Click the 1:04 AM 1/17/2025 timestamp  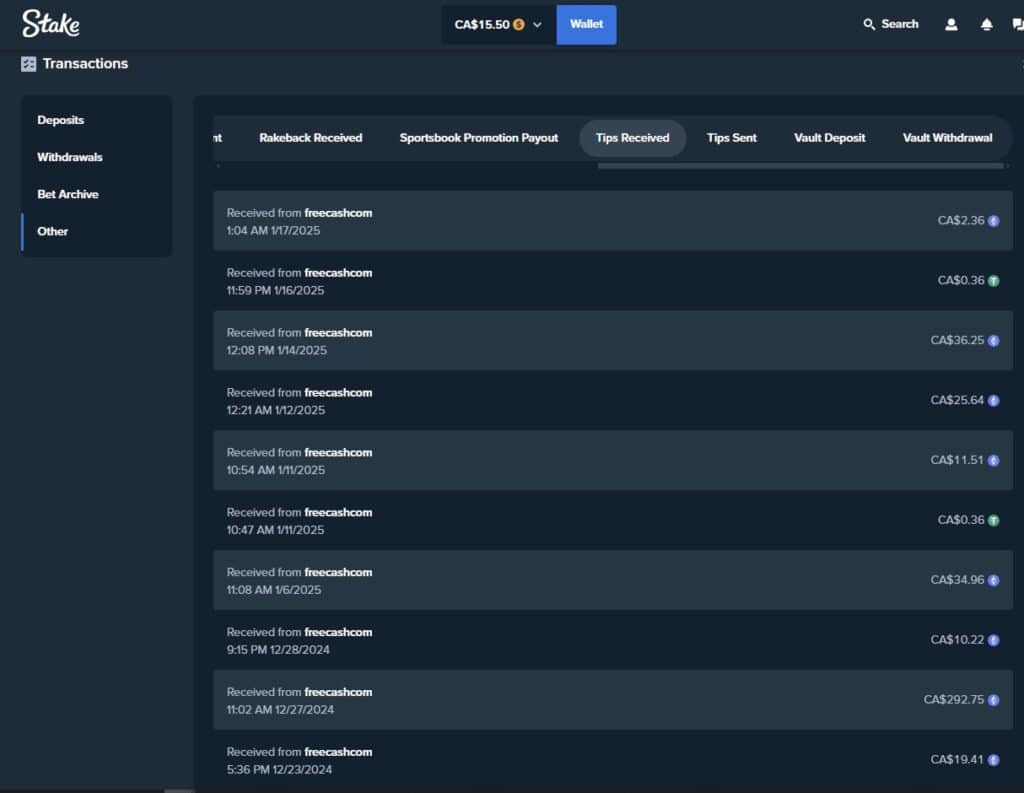[273, 231]
